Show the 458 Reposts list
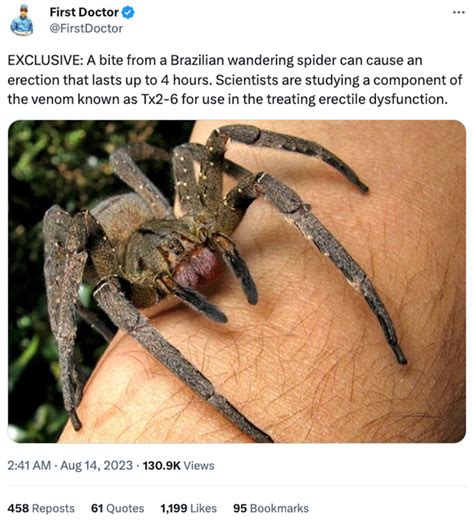The image size is (474, 522). pos(41,508)
